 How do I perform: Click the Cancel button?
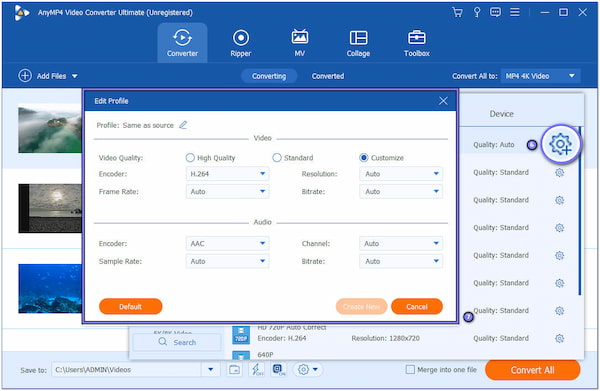pyautogui.click(x=417, y=306)
